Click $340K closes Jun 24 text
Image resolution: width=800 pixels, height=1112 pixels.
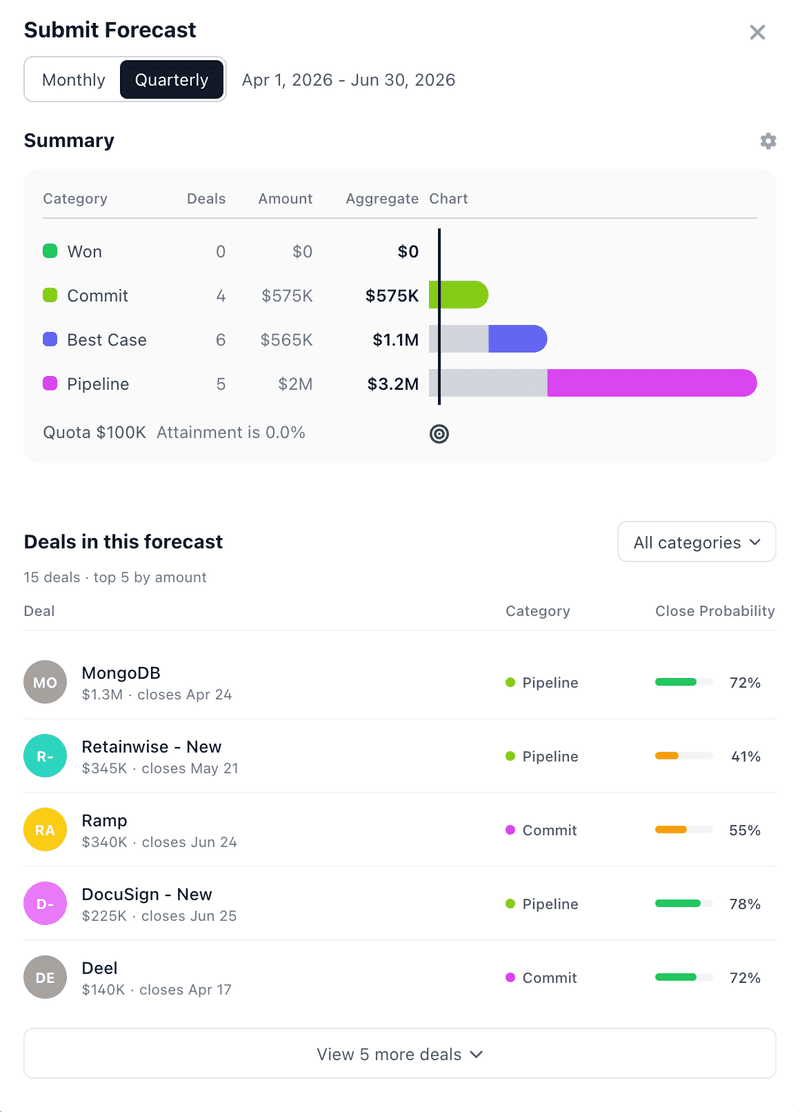pos(159,842)
